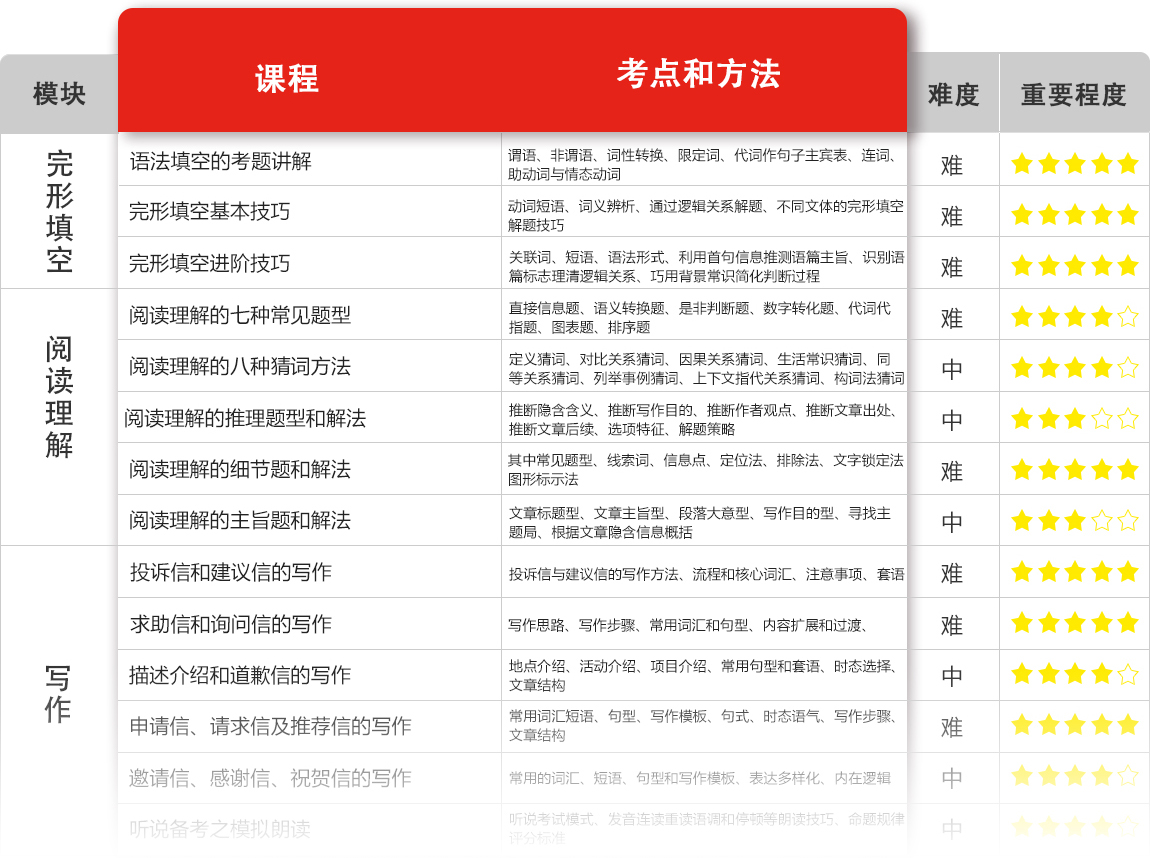The image size is (1150, 858).
Task: Click the star rating for 求助信和询问信的写作
Action: 1074,623
